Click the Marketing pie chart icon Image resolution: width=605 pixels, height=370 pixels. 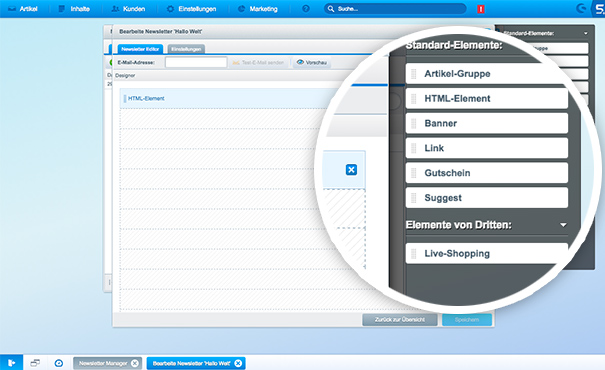[241, 8]
